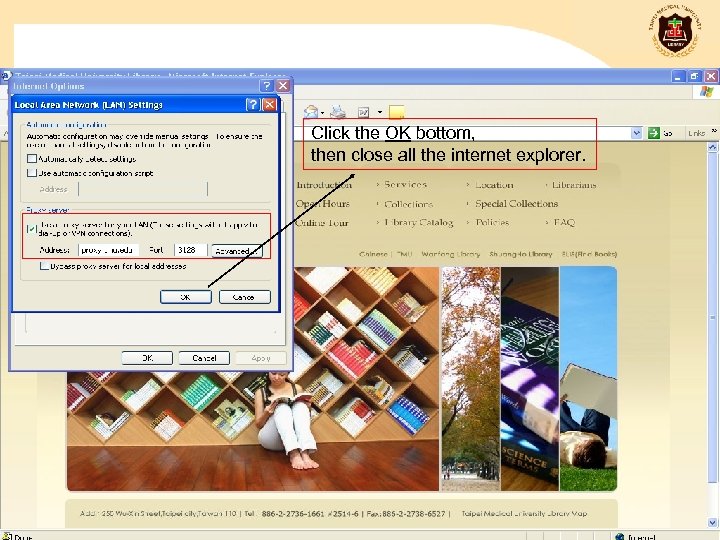Click the proxy Port input field
Viewport: 720px width, 540px height.
pos(191,250)
